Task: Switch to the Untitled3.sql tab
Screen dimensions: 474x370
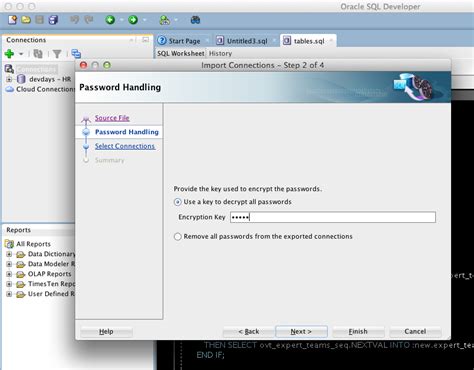Action: click(x=246, y=41)
